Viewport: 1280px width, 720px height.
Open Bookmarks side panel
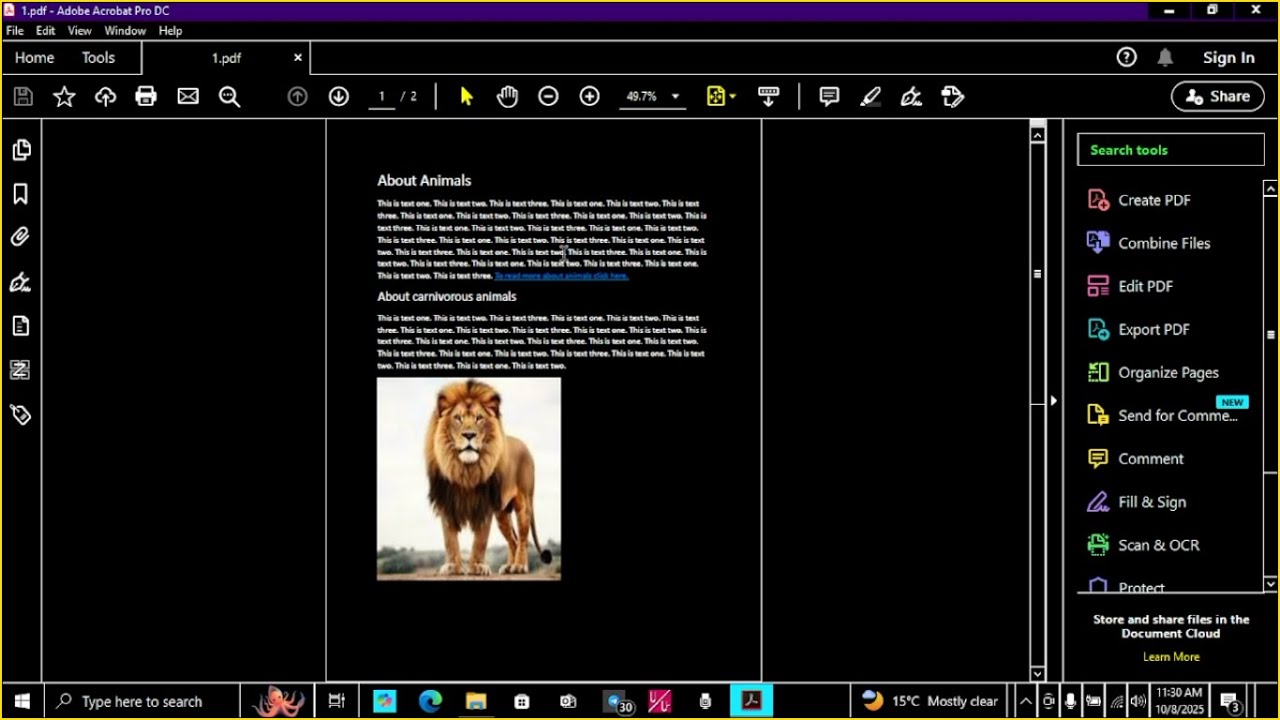coord(21,194)
